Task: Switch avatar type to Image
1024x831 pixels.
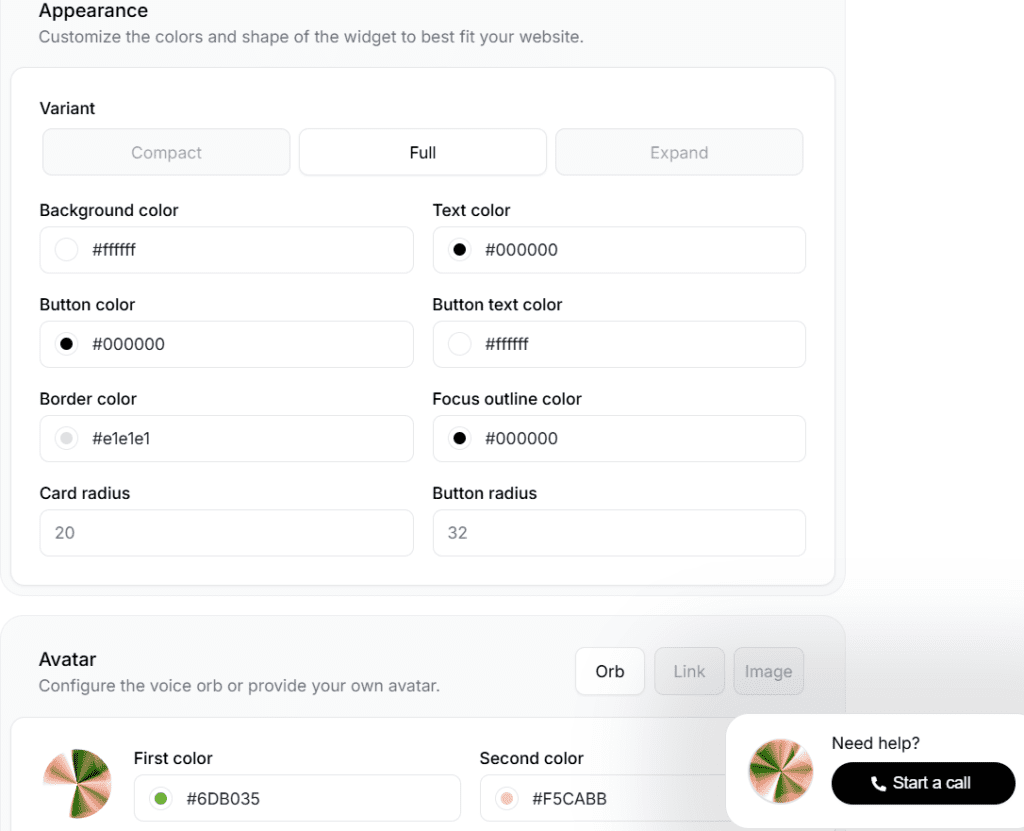Action: click(768, 671)
